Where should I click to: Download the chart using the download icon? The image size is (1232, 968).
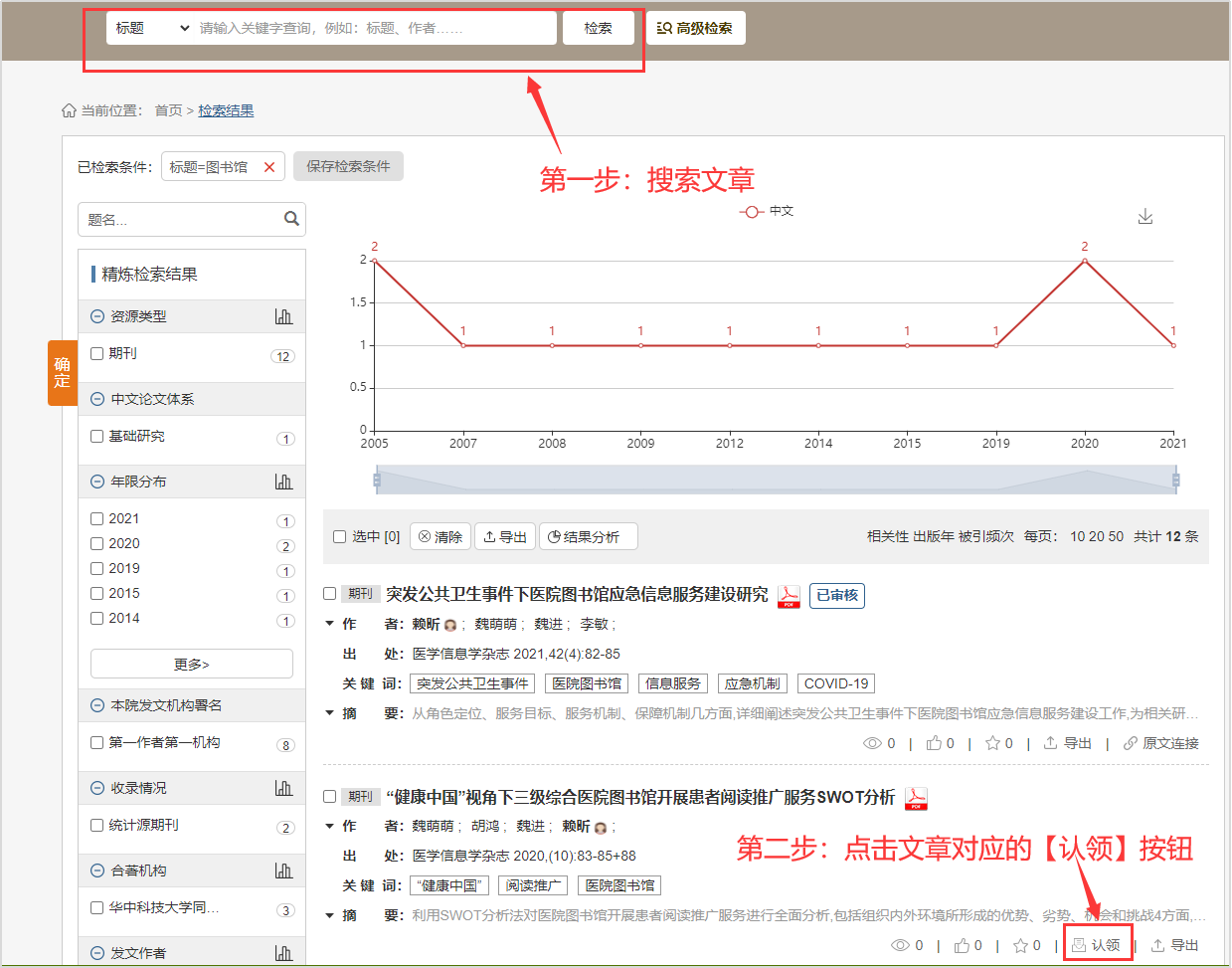[1145, 217]
